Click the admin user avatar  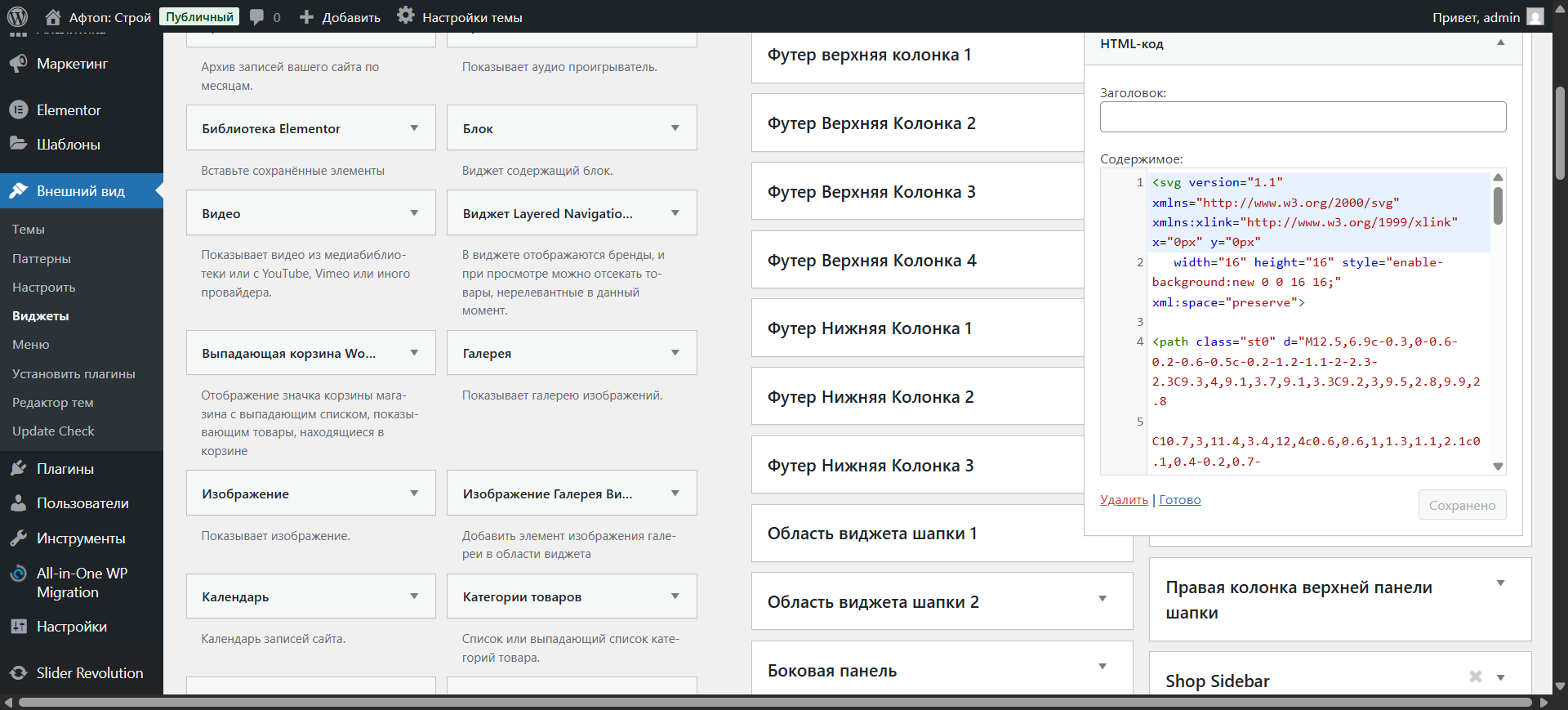1535,17
